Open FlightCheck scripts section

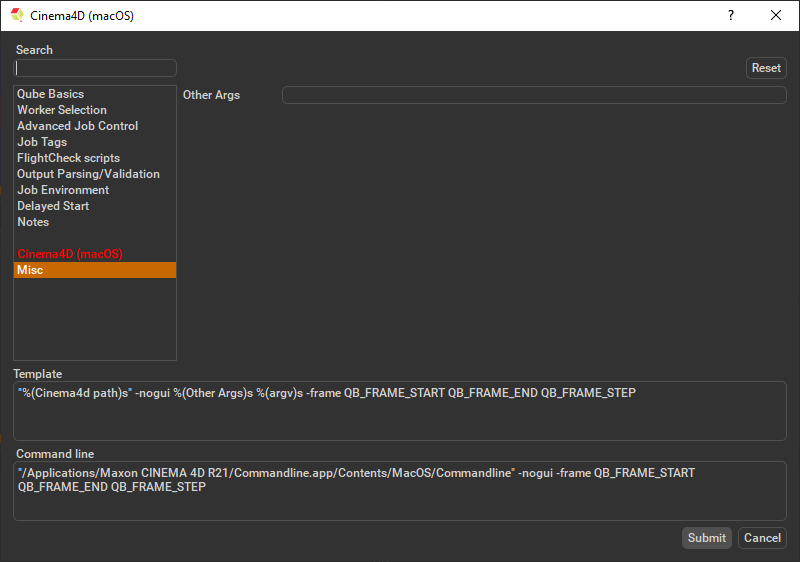[x=68, y=158]
